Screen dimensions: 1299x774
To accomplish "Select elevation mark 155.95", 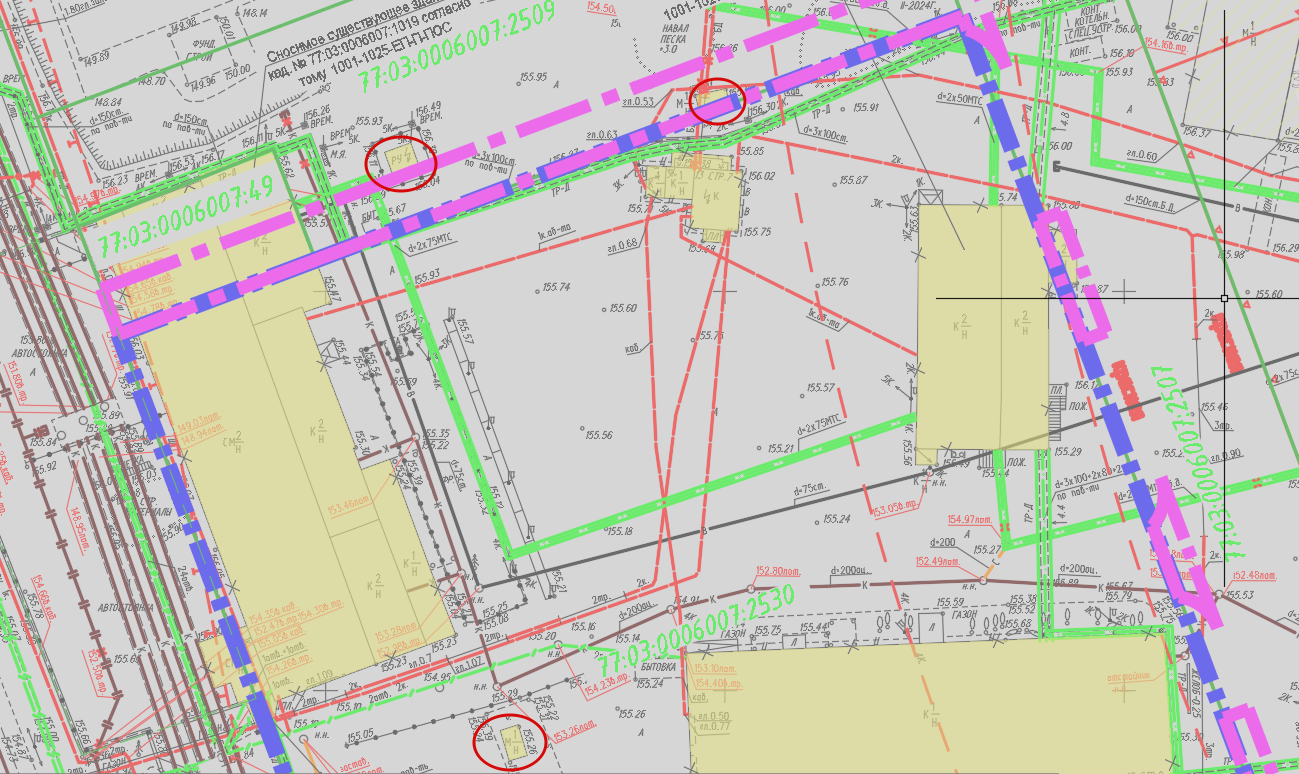I will coord(535,77).
